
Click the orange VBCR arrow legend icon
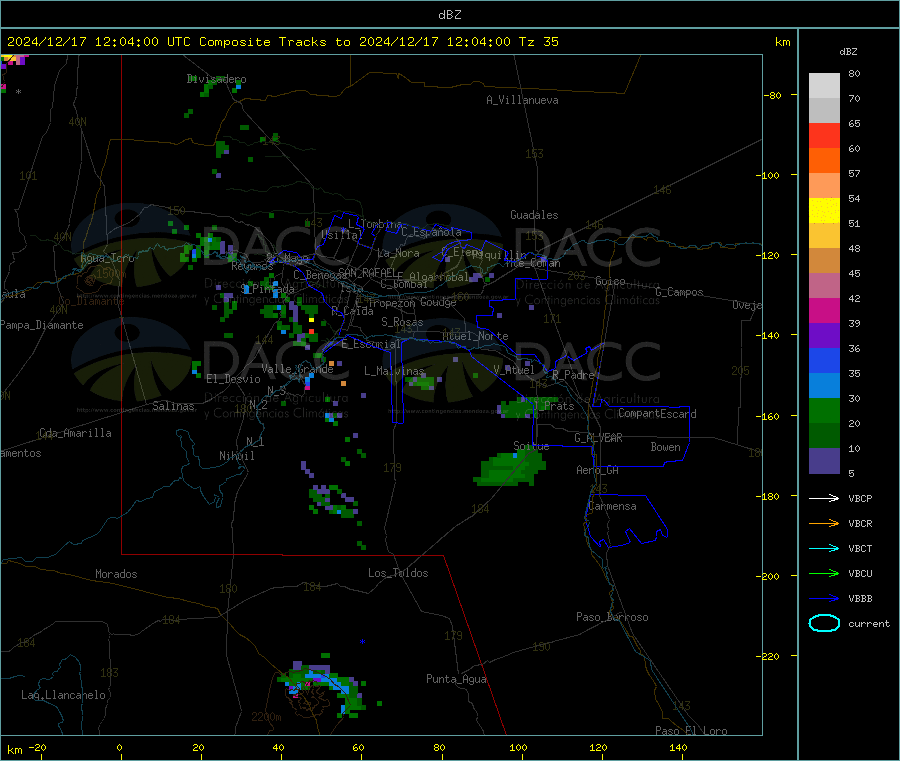(x=824, y=523)
